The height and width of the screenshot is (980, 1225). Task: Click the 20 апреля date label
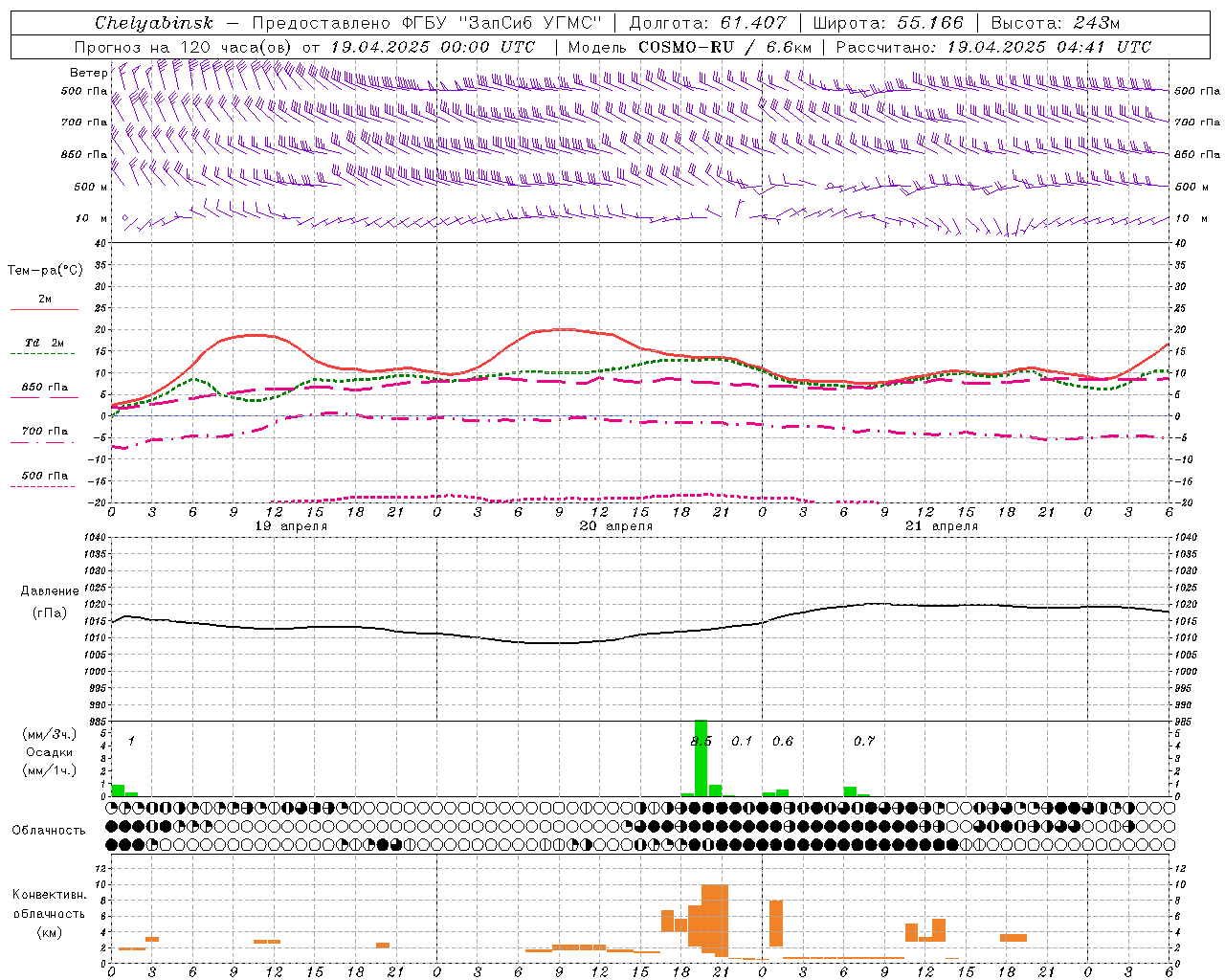point(616,526)
